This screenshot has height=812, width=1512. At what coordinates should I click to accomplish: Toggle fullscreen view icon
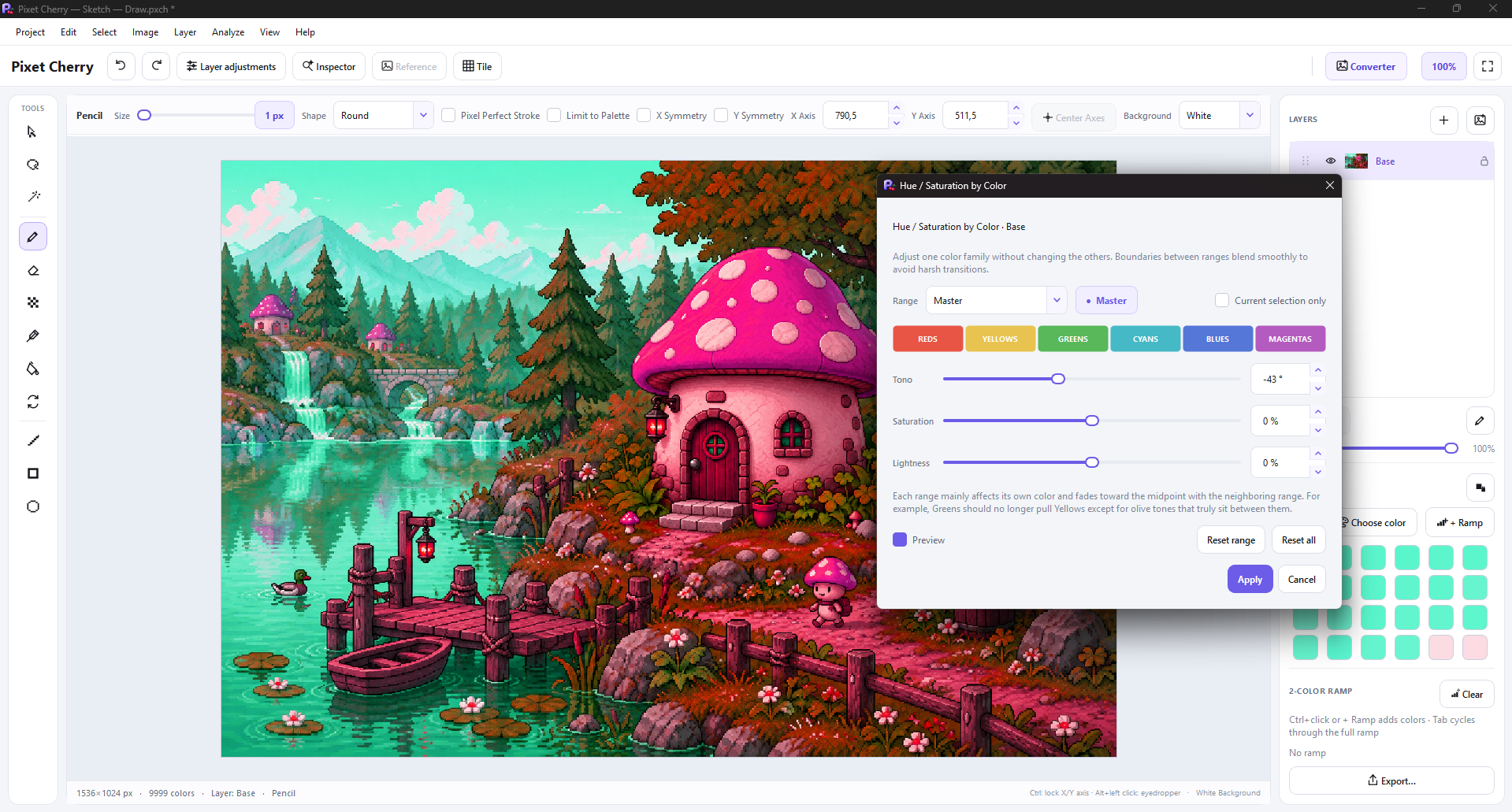tap(1488, 66)
